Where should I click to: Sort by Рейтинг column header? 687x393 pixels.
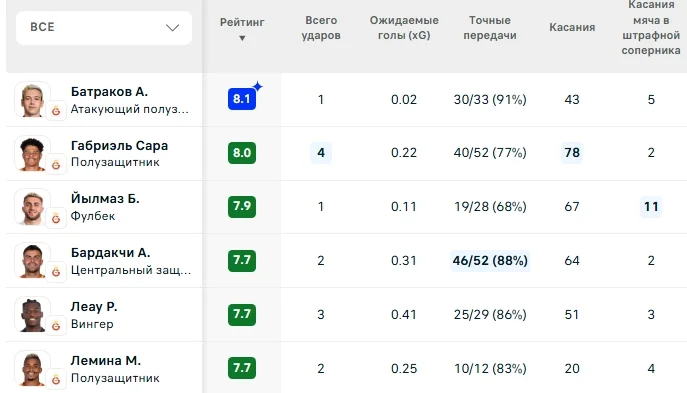click(242, 22)
